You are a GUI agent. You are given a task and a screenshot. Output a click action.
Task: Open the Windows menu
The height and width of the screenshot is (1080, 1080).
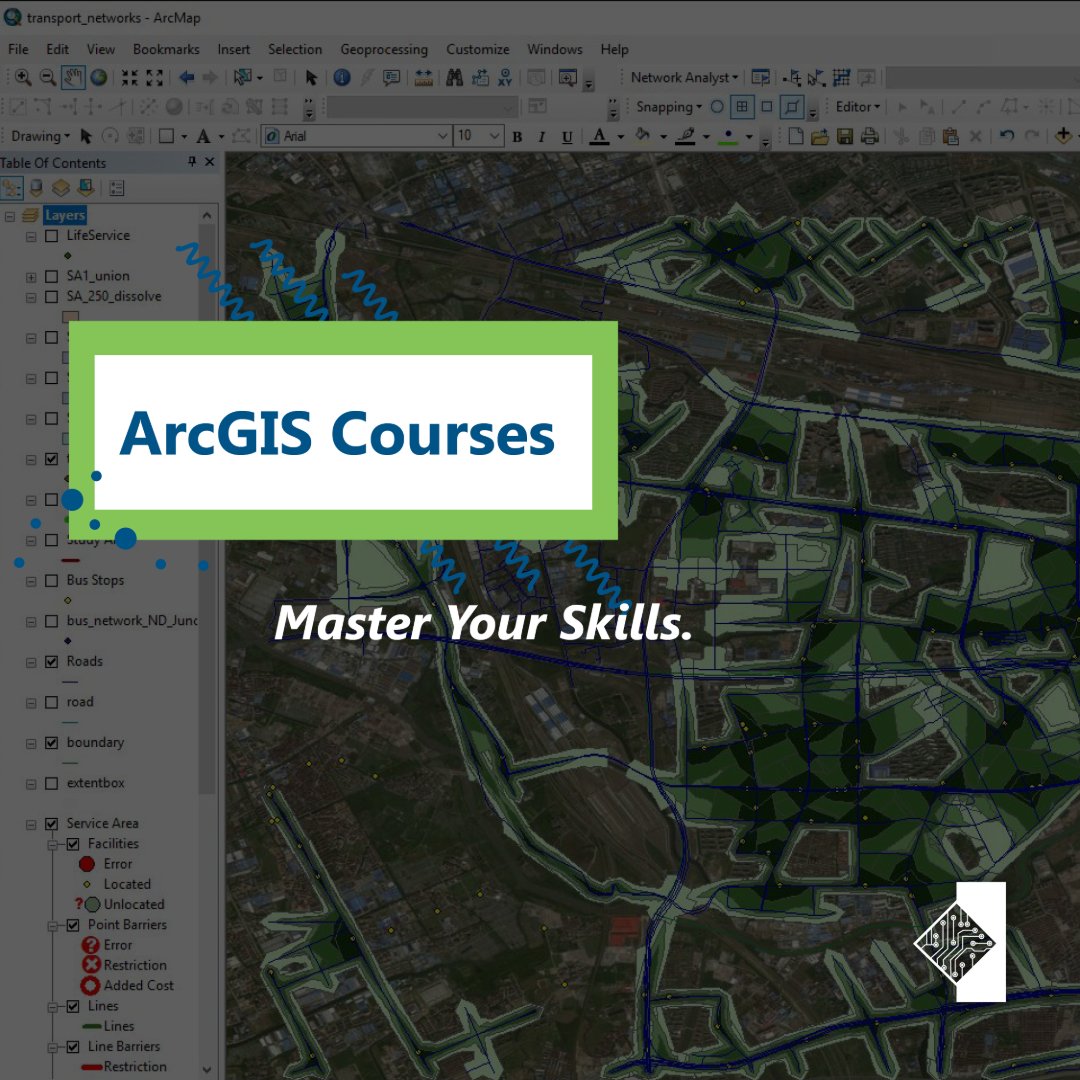pos(554,50)
